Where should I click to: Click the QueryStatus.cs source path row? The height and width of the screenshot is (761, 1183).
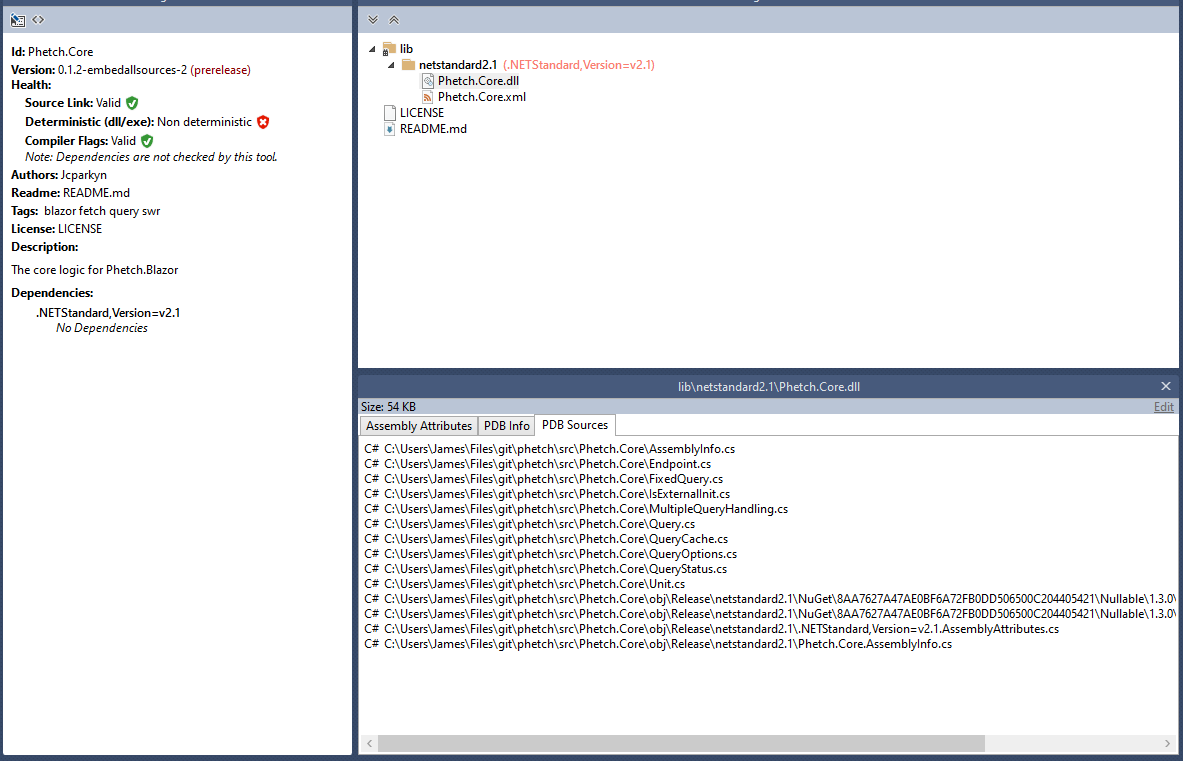(x=545, y=569)
